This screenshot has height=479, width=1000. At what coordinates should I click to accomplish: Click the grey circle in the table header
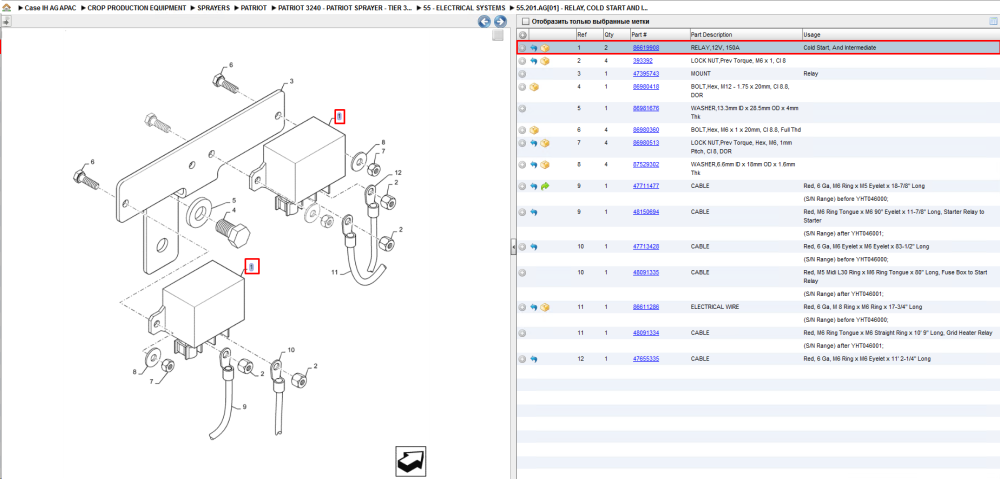[522, 34]
